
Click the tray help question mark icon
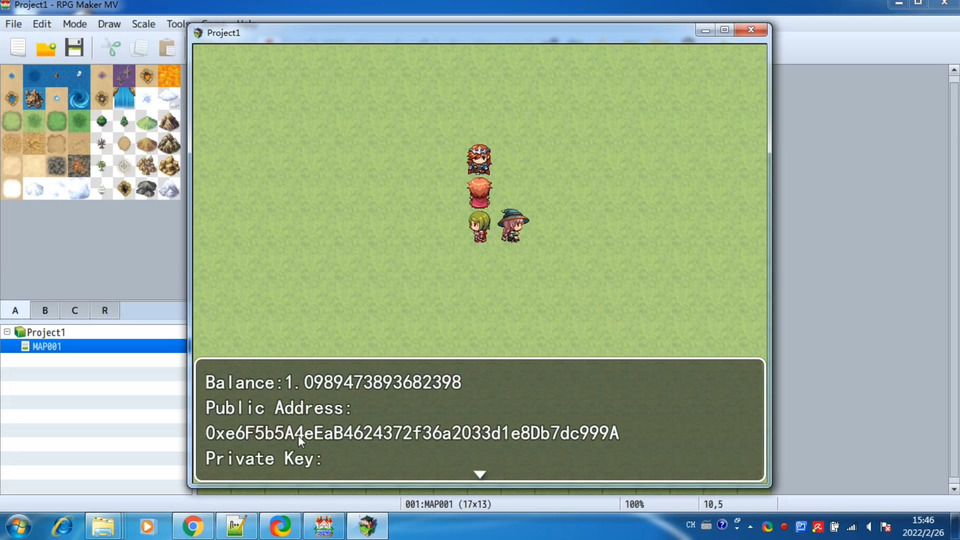(722, 525)
